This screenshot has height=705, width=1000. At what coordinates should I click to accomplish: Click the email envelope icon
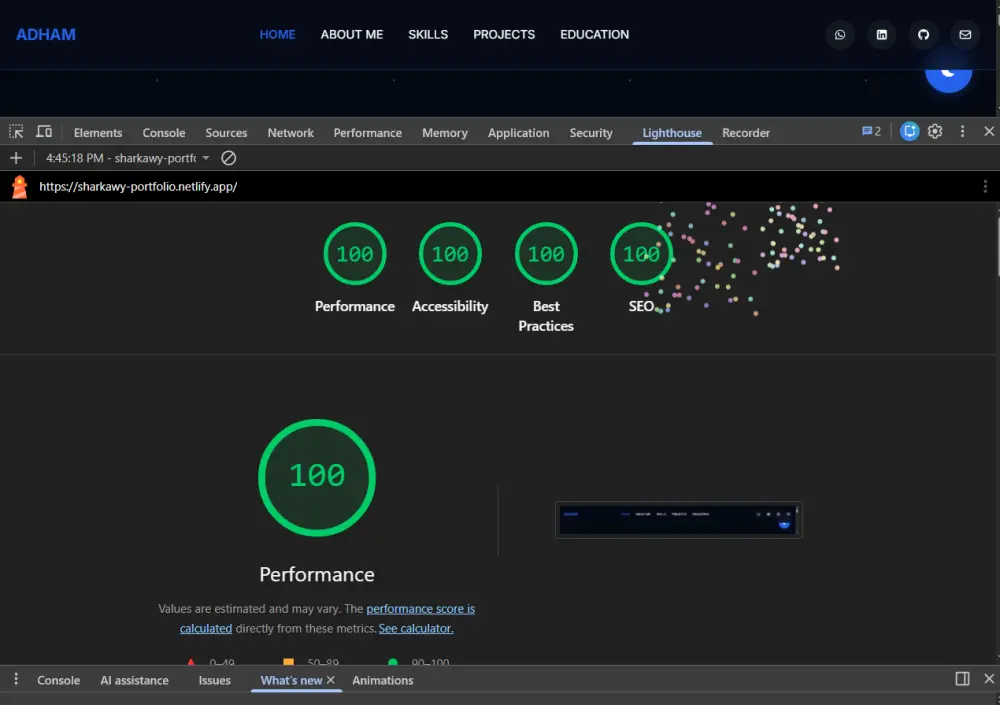[965, 34]
